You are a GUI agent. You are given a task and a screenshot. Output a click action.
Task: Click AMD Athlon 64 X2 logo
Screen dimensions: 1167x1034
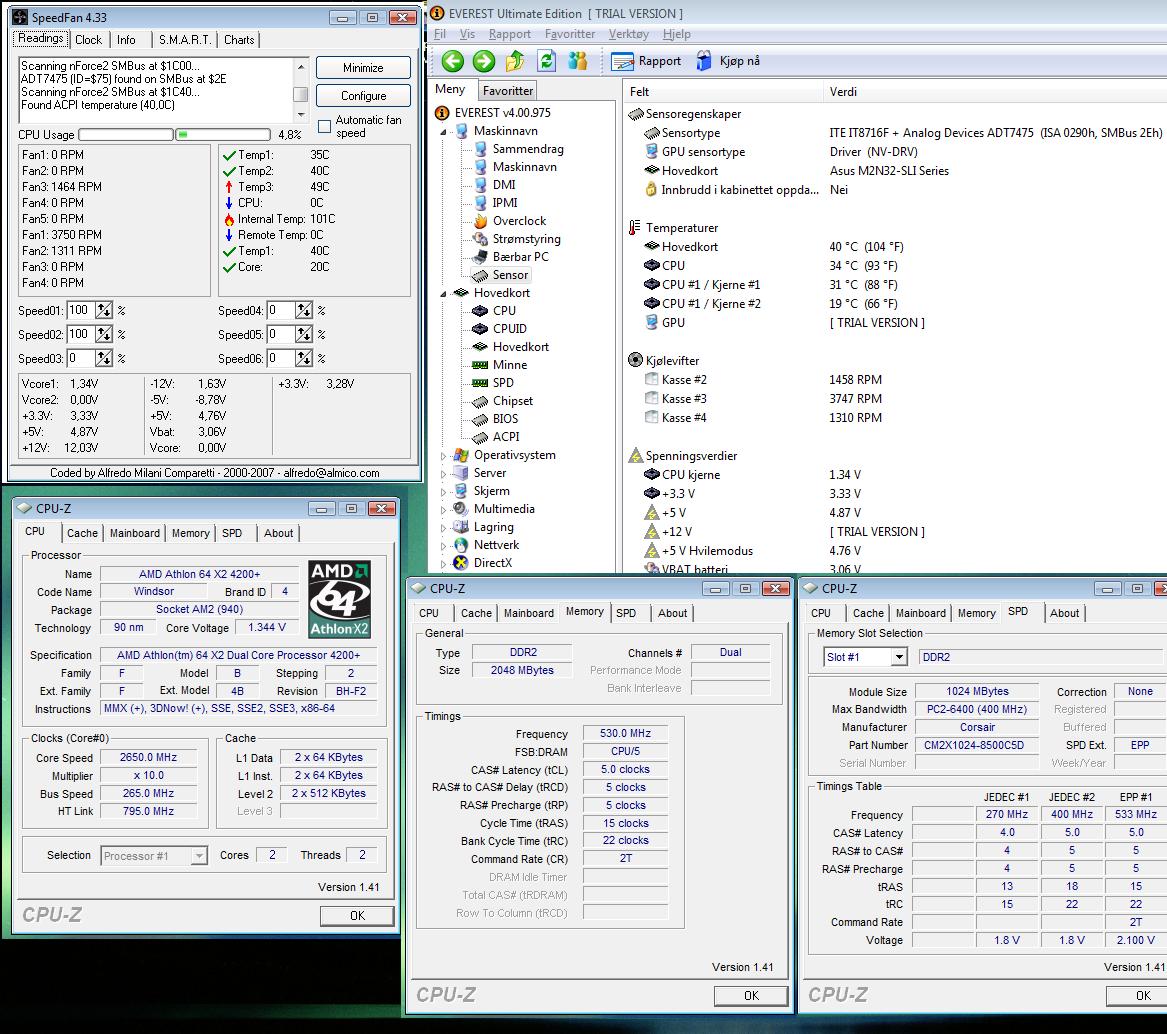tap(339, 599)
